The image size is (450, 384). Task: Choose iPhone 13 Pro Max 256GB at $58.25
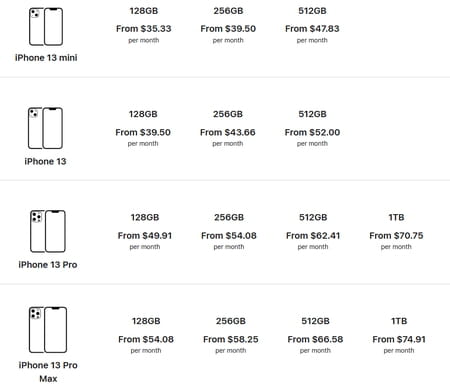coord(231,336)
